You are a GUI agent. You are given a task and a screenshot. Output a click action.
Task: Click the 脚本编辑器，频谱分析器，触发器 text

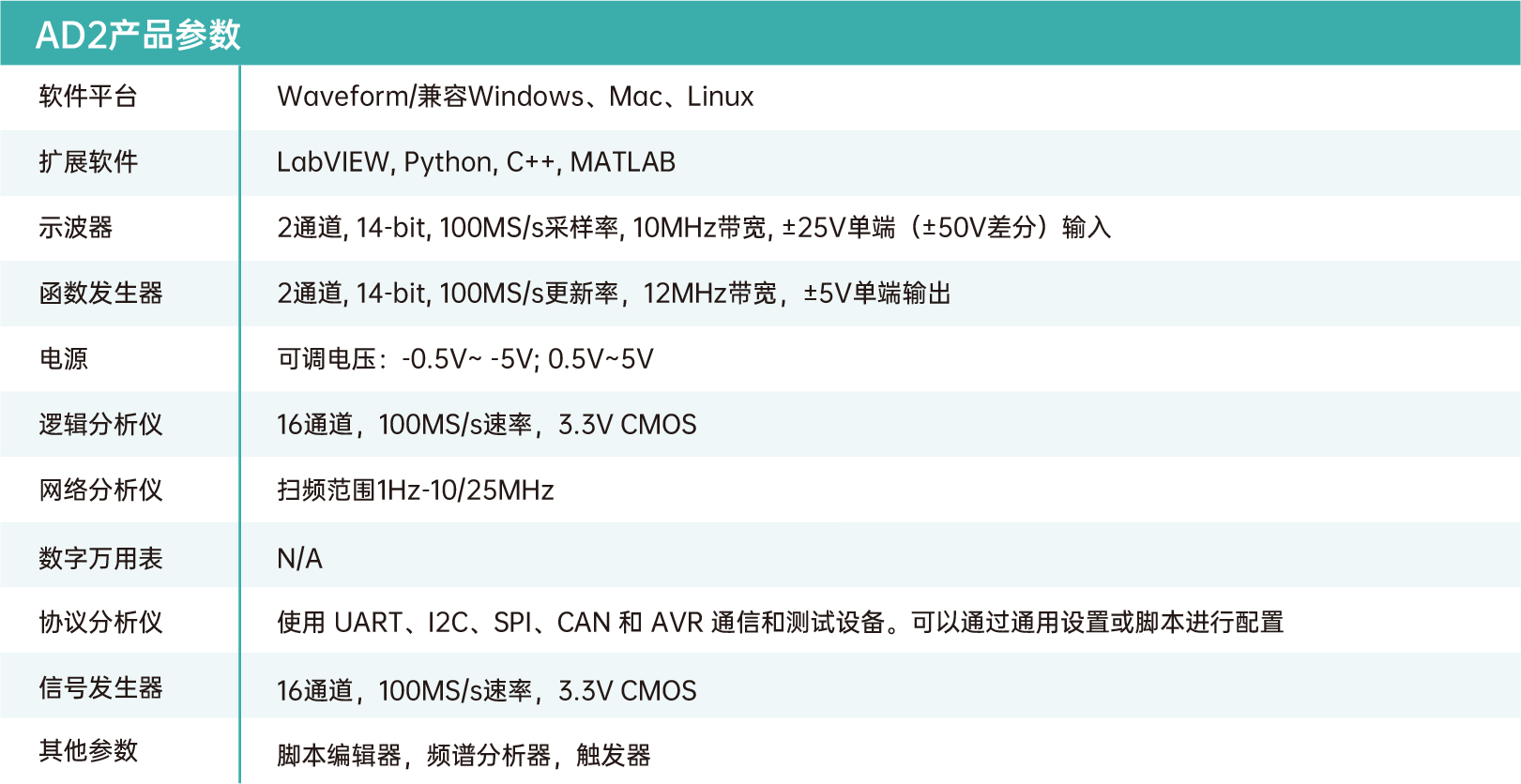coord(464,755)
